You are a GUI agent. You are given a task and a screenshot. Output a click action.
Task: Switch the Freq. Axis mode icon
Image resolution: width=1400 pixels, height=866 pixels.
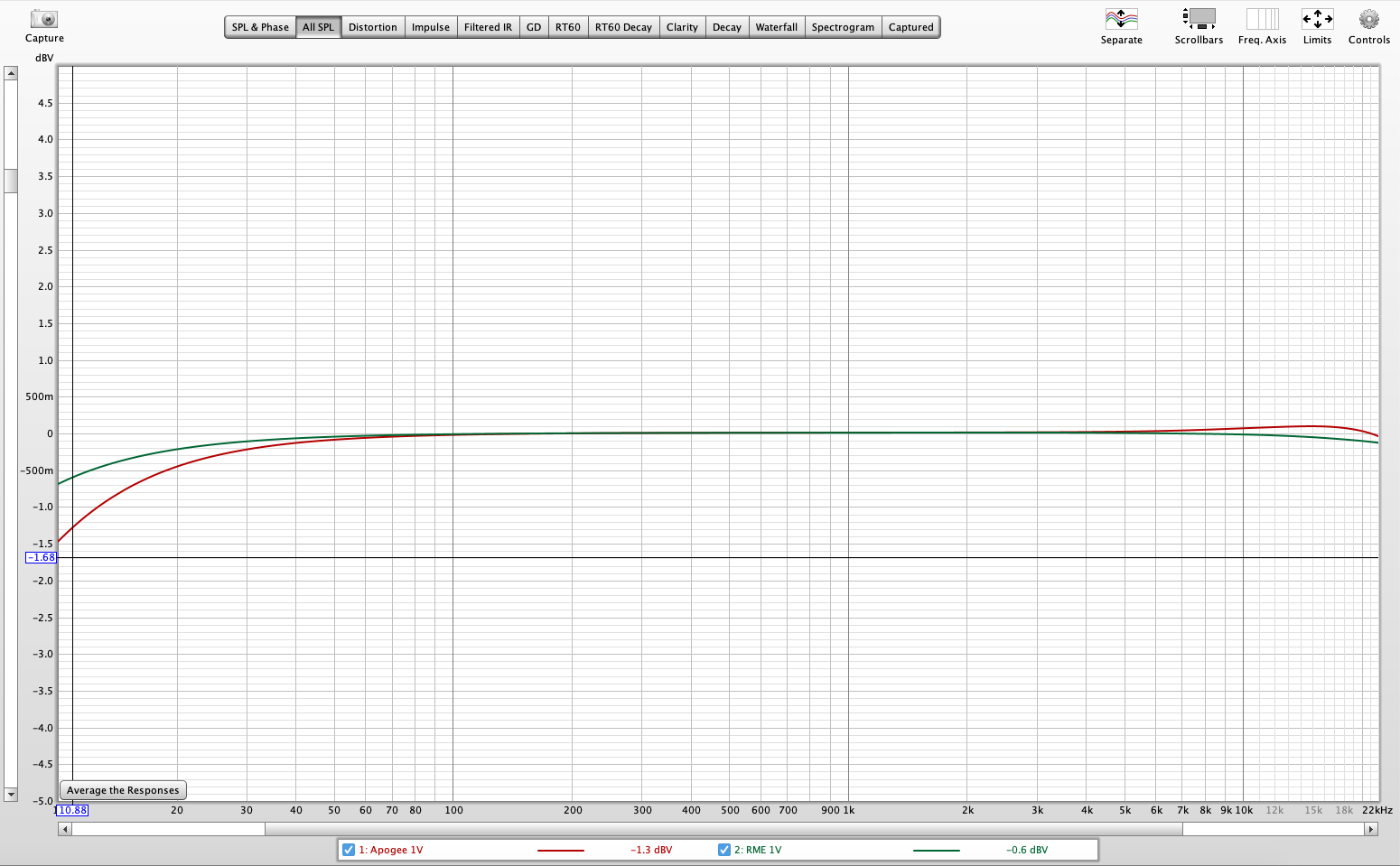(1262, 19)
